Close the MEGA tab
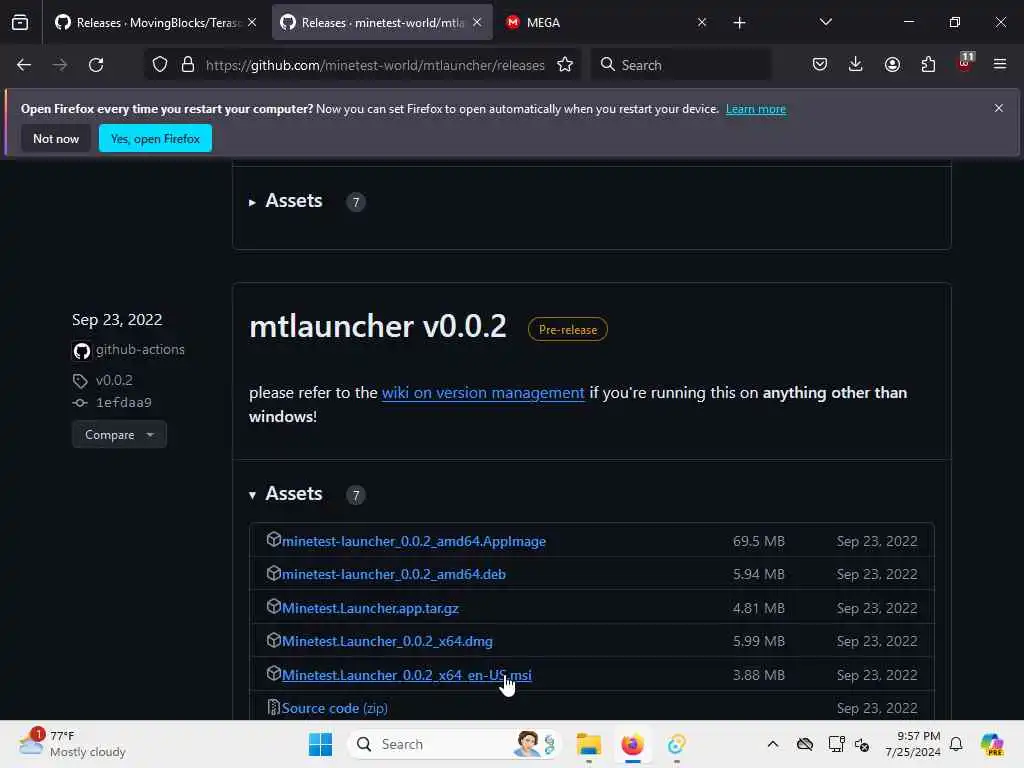 pos(702,22)
